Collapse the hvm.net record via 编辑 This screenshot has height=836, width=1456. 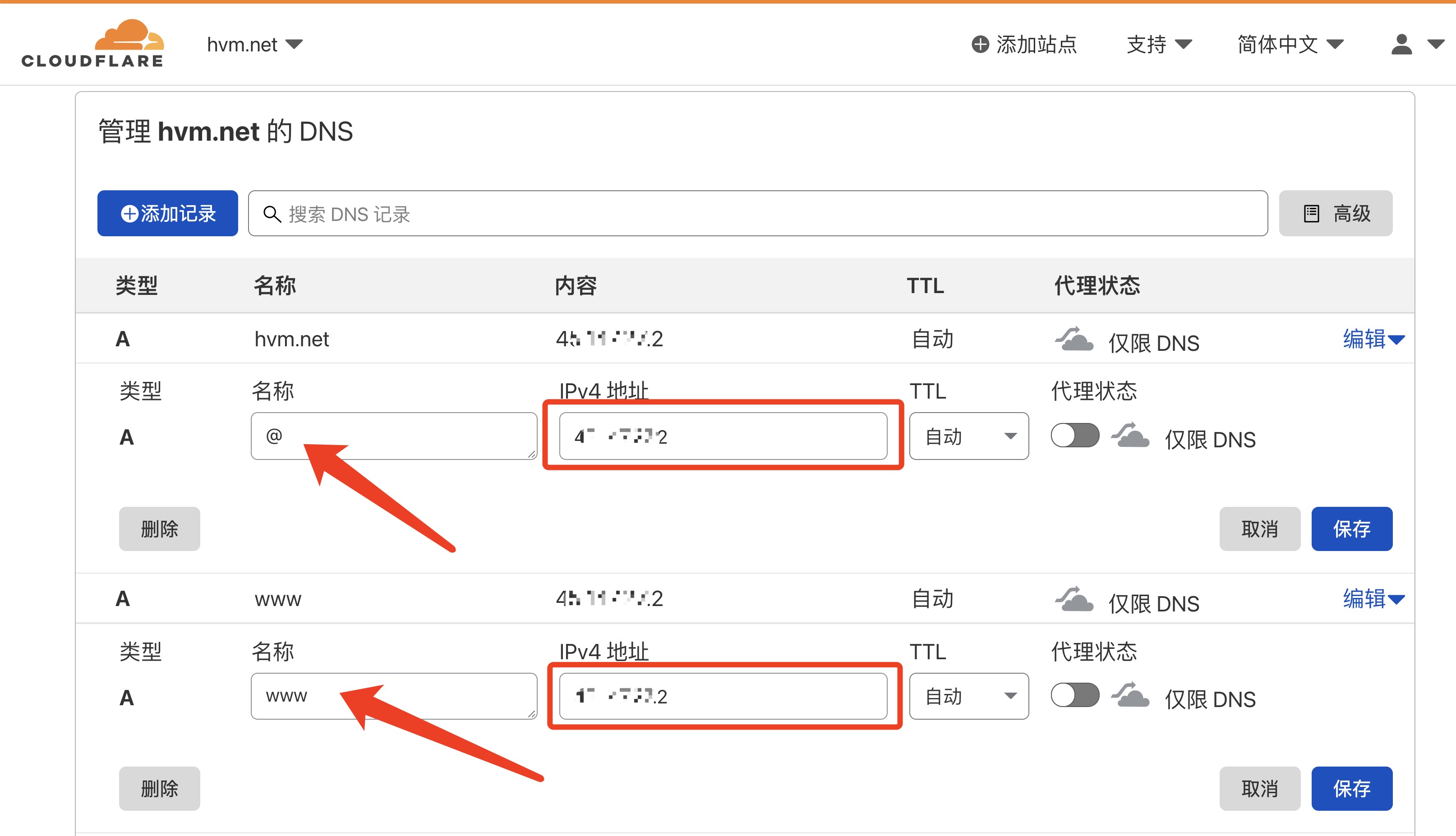(1373, 339)
